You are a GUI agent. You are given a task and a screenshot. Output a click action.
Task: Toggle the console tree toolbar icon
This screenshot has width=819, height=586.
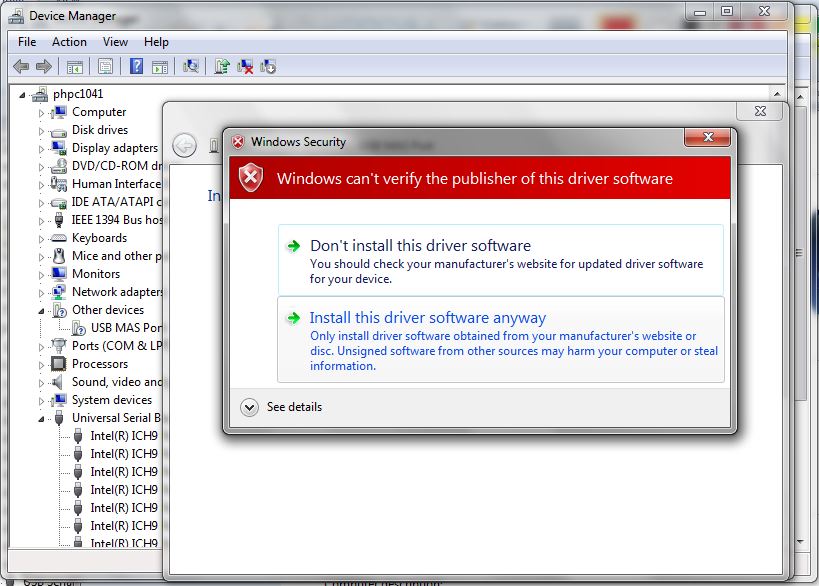(x=75, y=67)
